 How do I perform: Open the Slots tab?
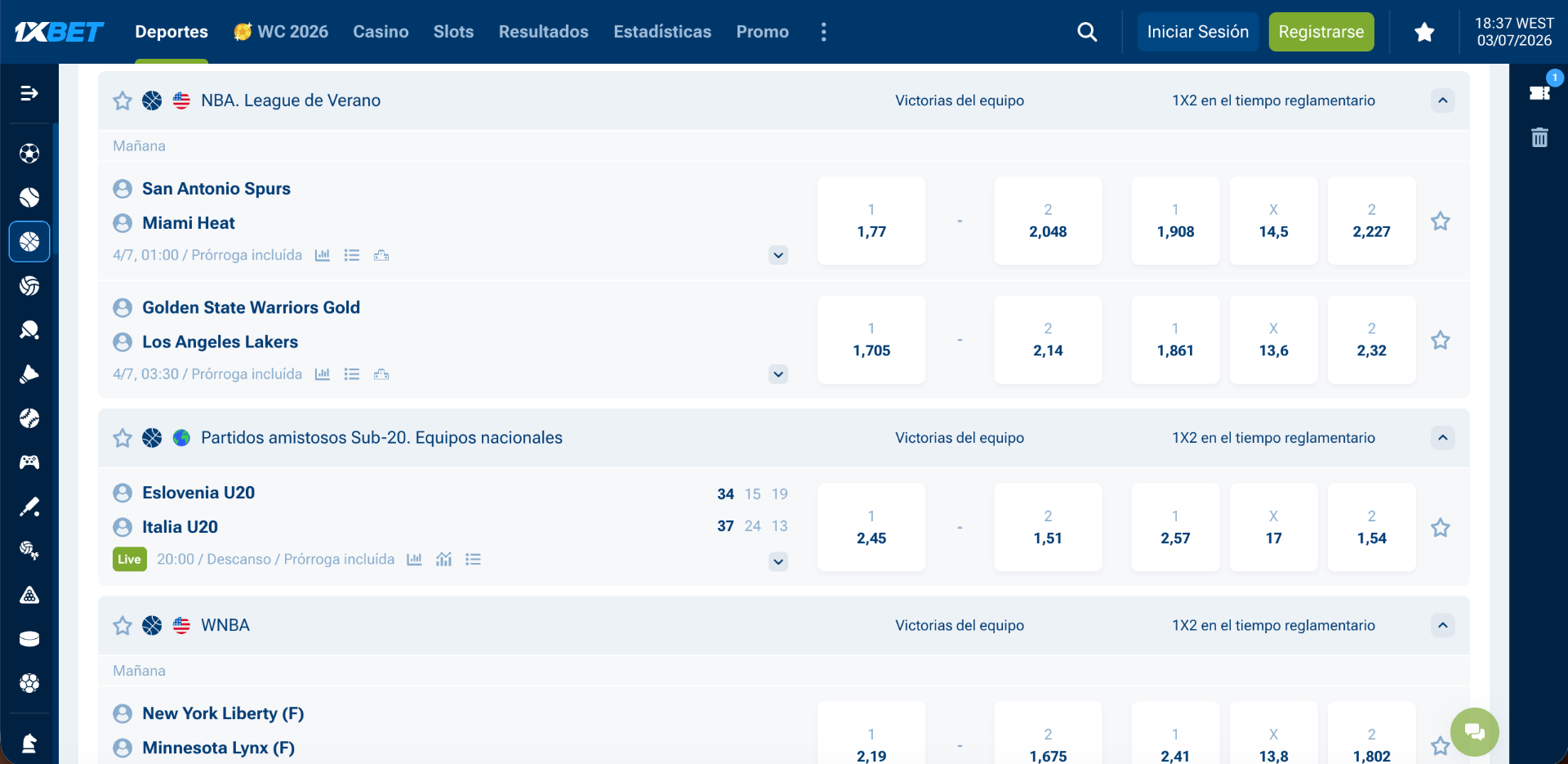[x=453, y=32]
